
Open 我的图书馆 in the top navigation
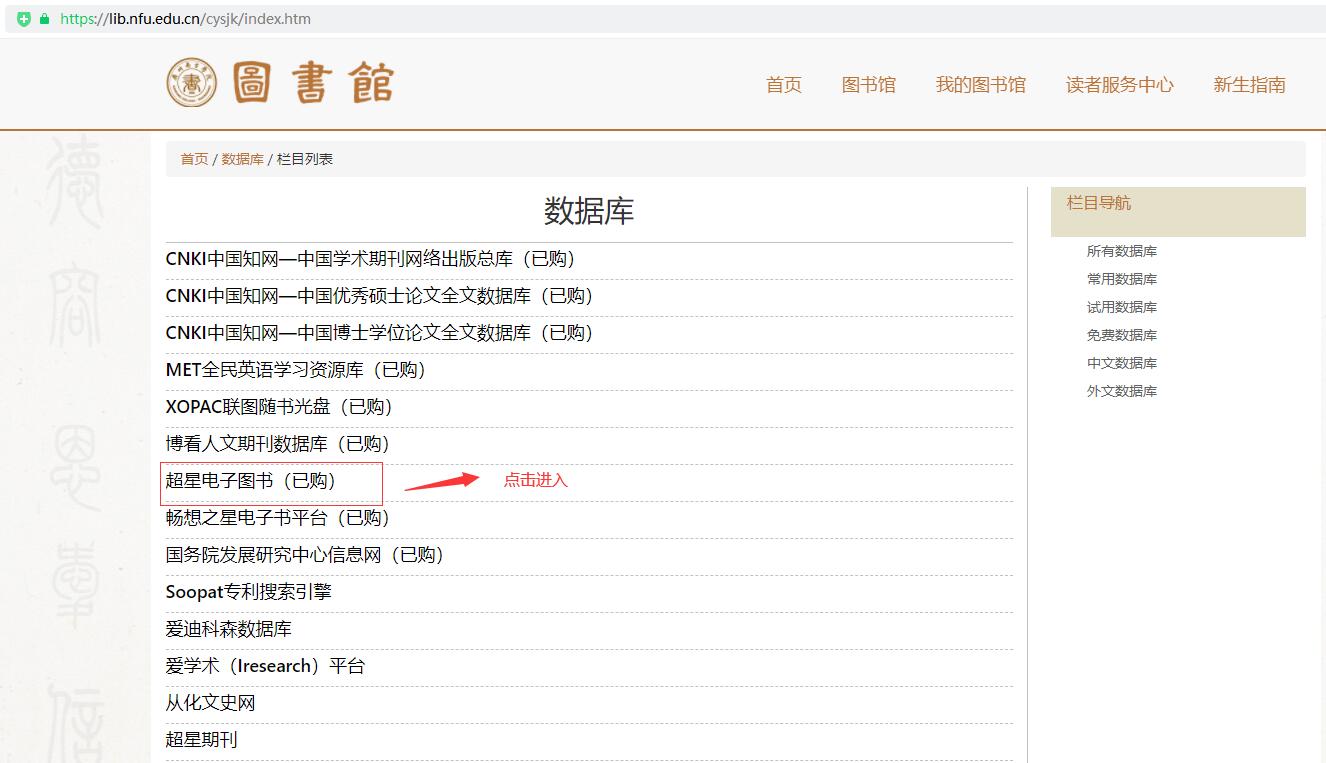[x=981, y=85]
